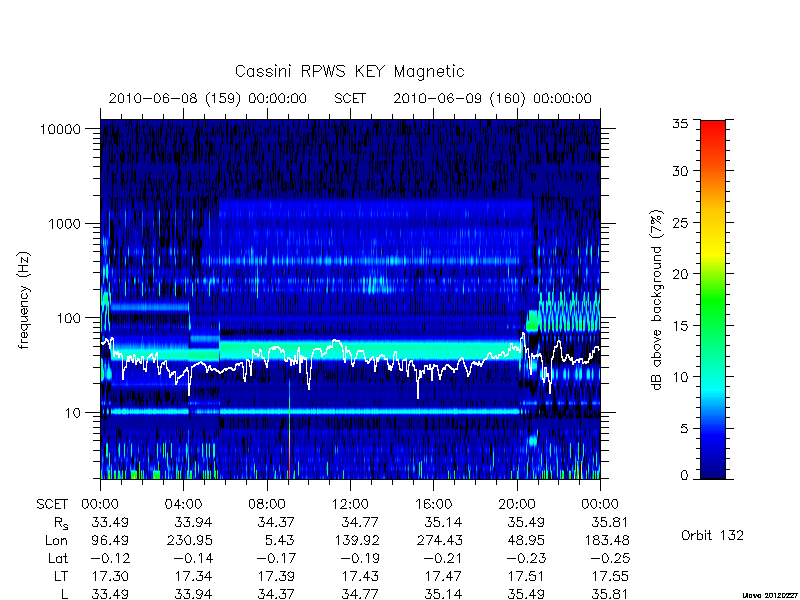Select the color bar value 20
Screen dimensions: 800x600
coord(680,274)
